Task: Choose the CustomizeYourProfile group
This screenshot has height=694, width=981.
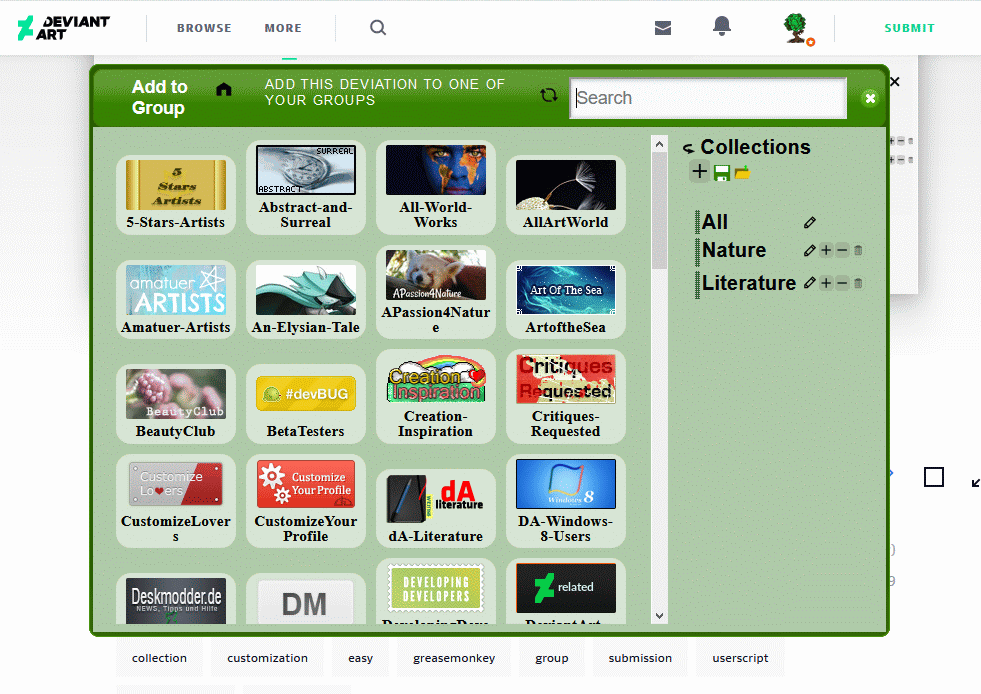Action: [306, 501]
